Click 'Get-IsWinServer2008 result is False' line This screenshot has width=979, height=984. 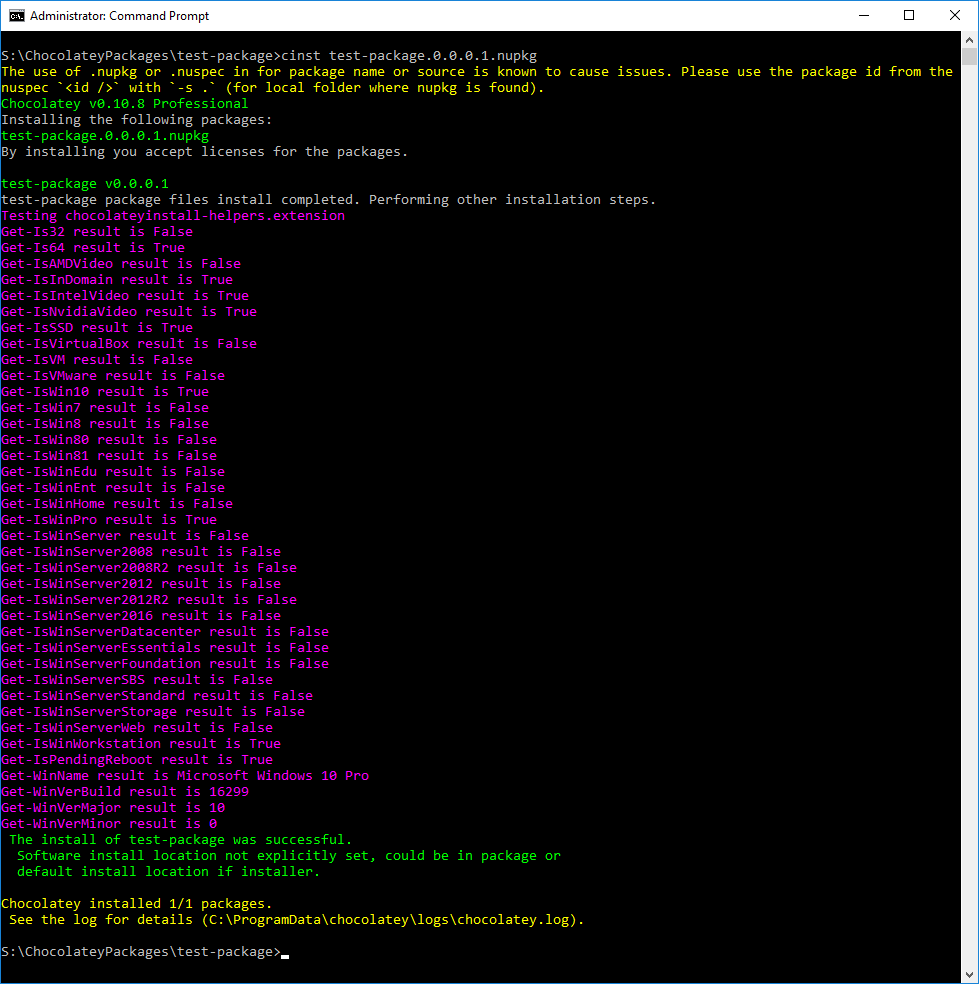(141, 552)
